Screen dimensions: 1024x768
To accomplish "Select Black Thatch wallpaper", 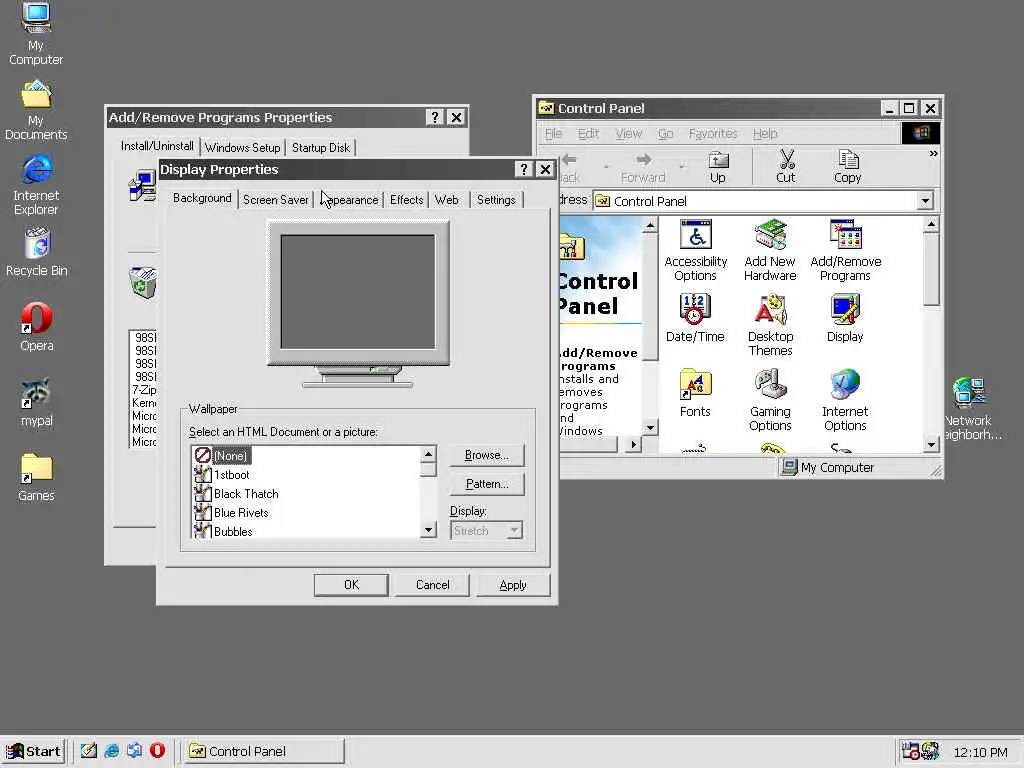I will (236, 494).
